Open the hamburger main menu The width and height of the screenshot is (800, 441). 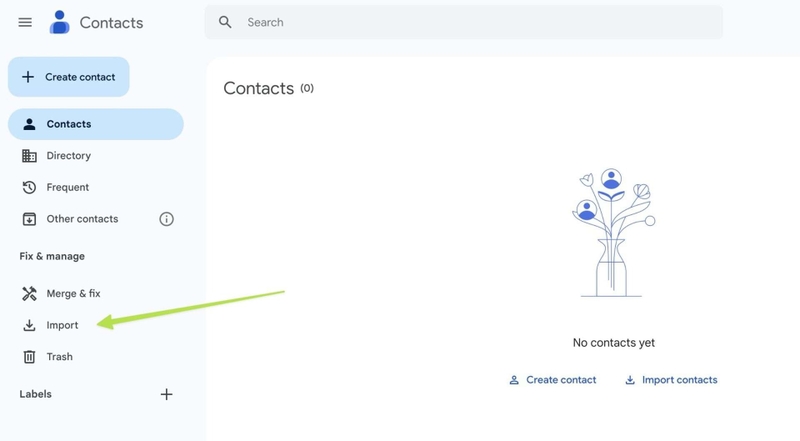tap(25, 22)
